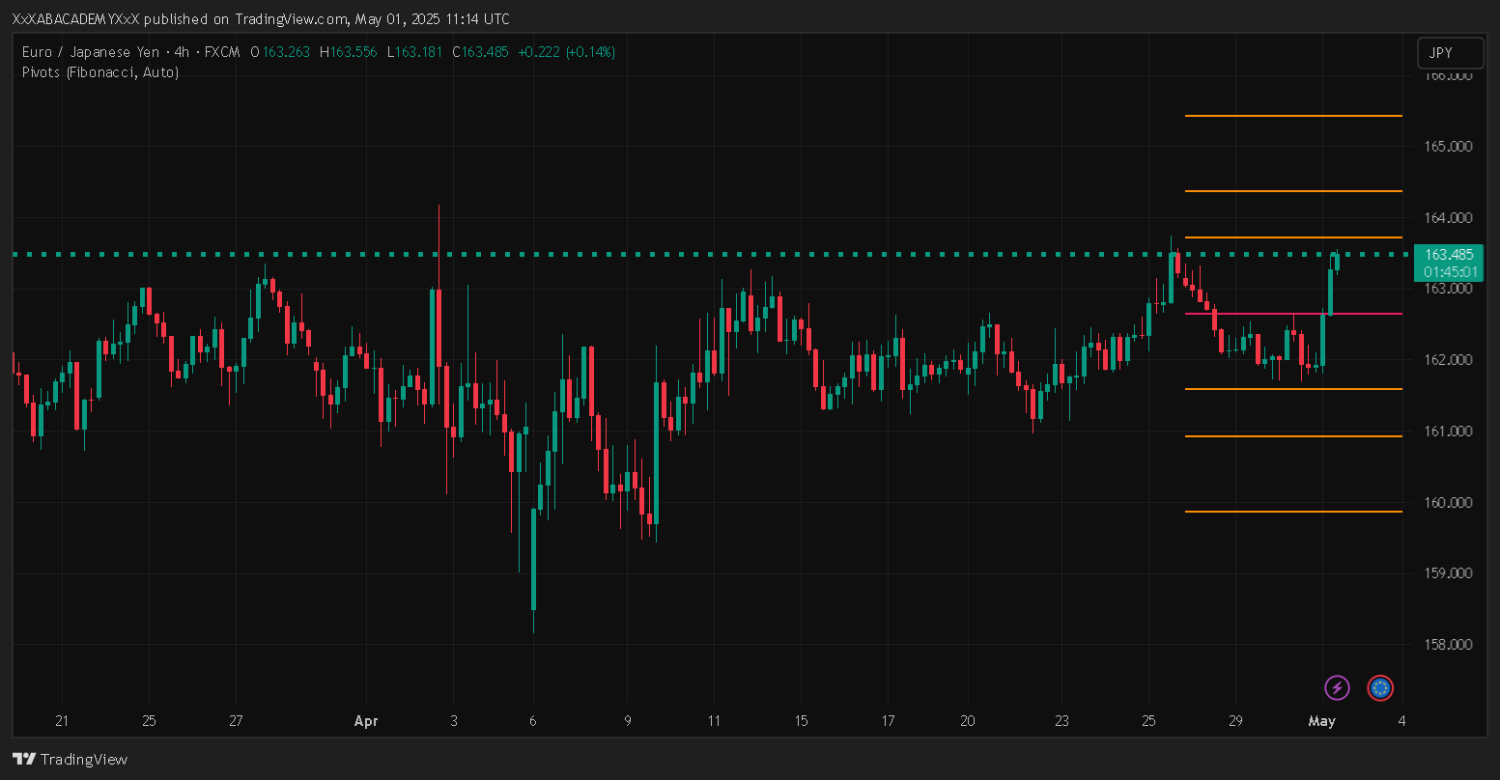This screenshot has height=780, width=1500.
Task: Select the topmost orange resistance pivot line
Action: 1292,116
